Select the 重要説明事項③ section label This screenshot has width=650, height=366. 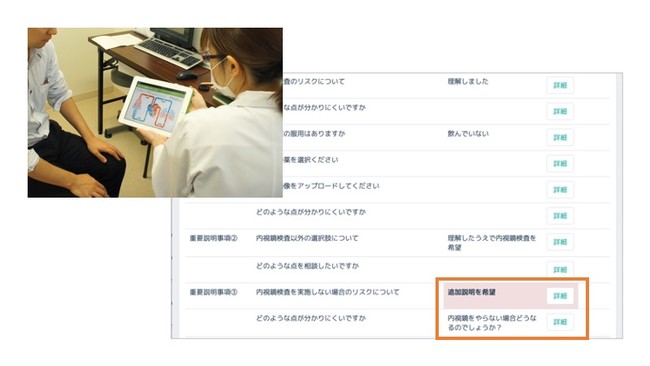[213, 292]
